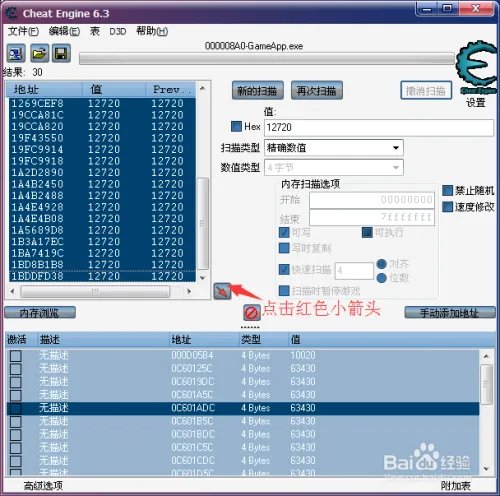Open the 编辑 menu

(64, 31)
